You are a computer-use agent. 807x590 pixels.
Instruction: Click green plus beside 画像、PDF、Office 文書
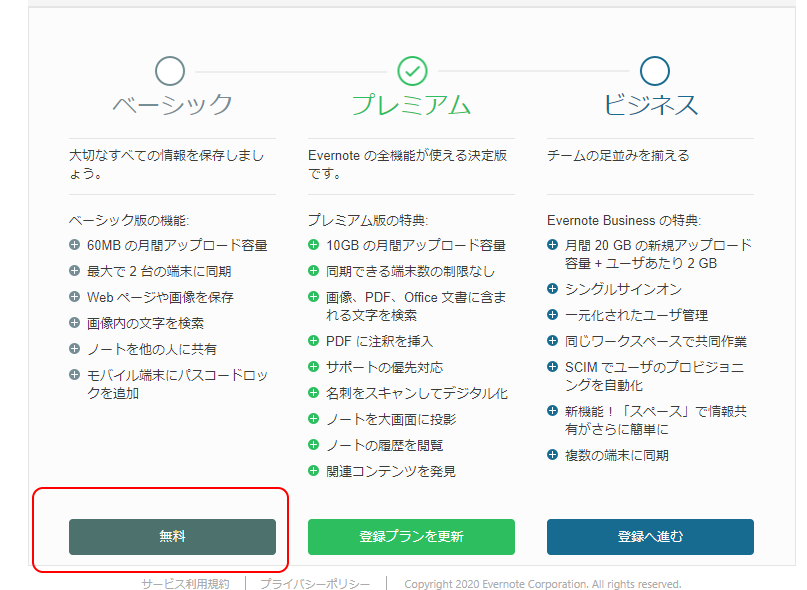pos(313,297)
